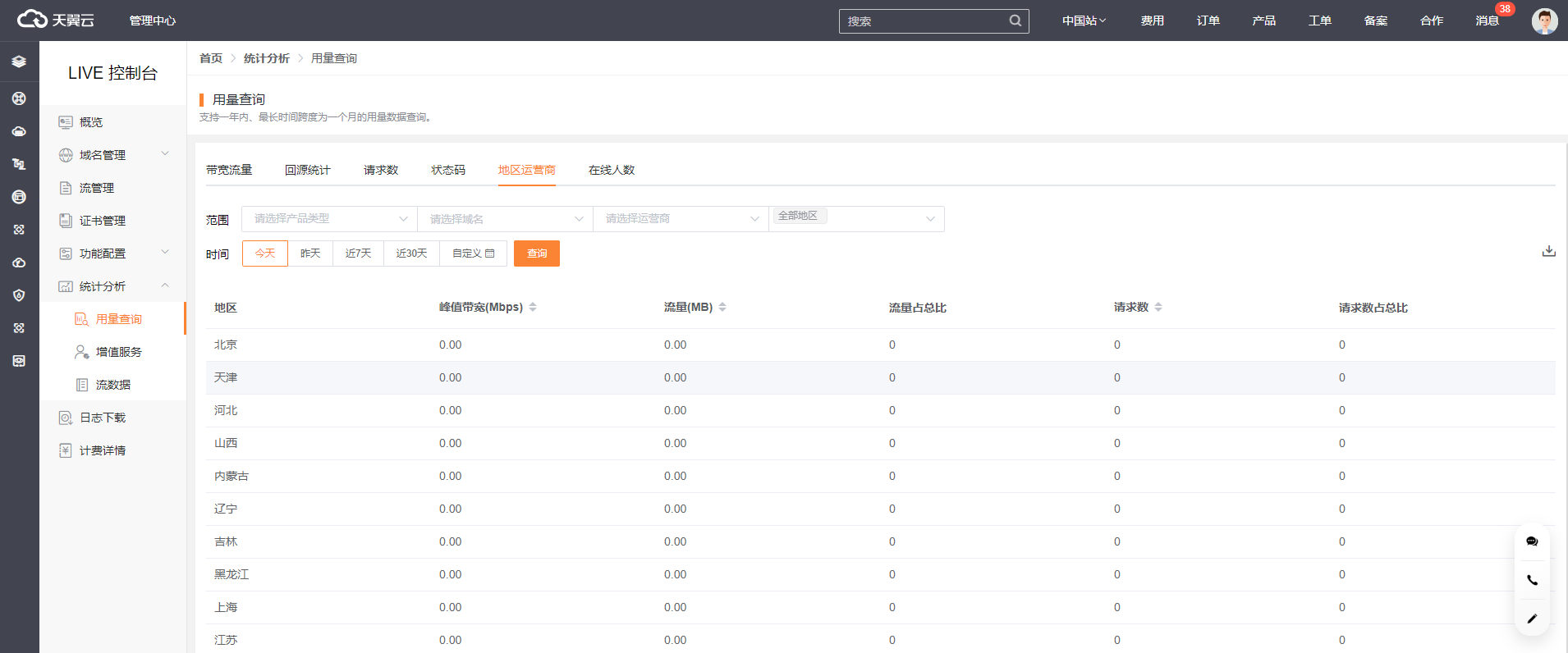Open 费用 in the top navigation

click(1152, 21)
